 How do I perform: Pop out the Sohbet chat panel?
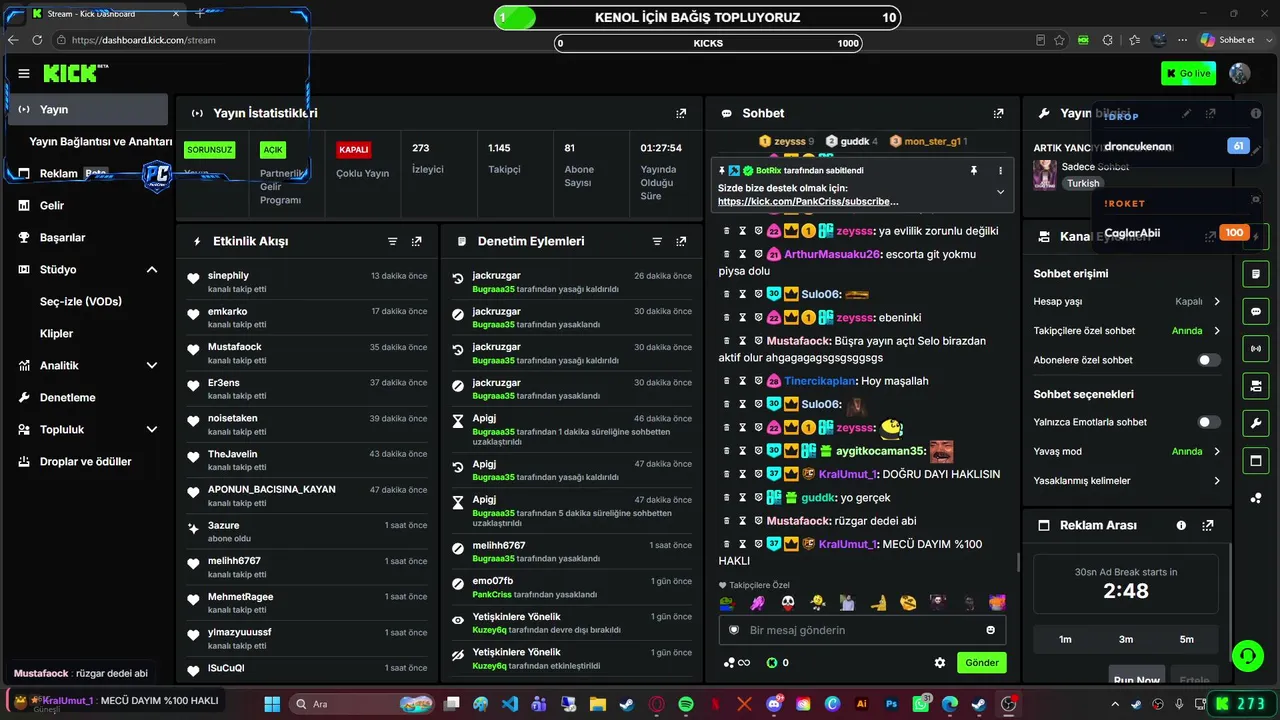[998, 113]
